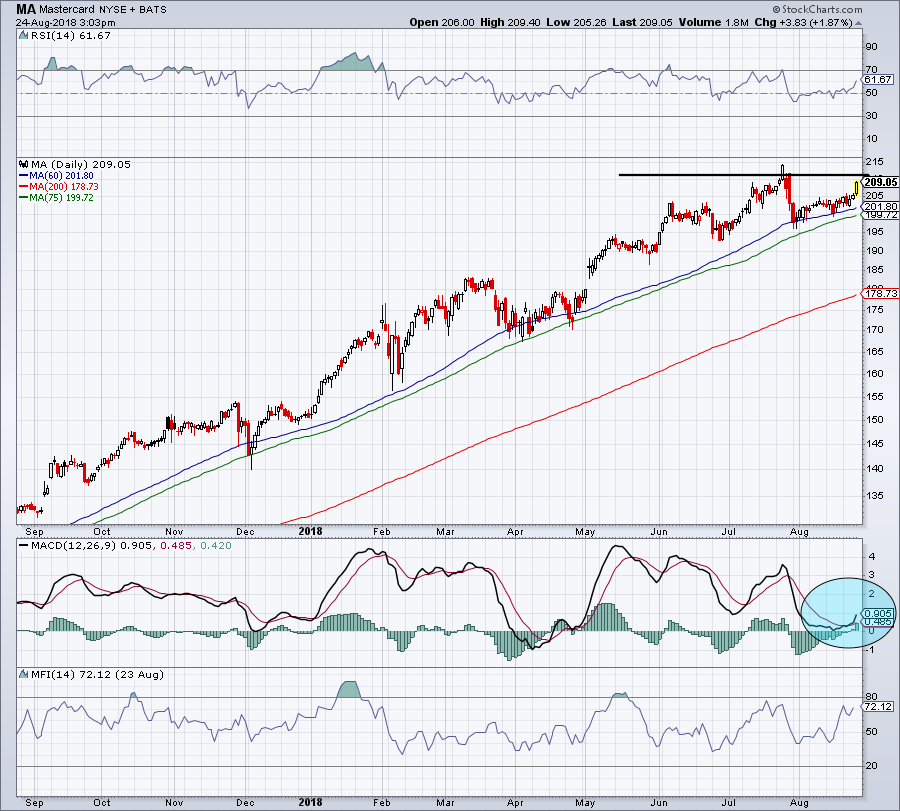The height and width of the screenshot is (811, 900).
Task: Click the 'MA(60) 201.80' legend text
Action: [x=61, y=176]
